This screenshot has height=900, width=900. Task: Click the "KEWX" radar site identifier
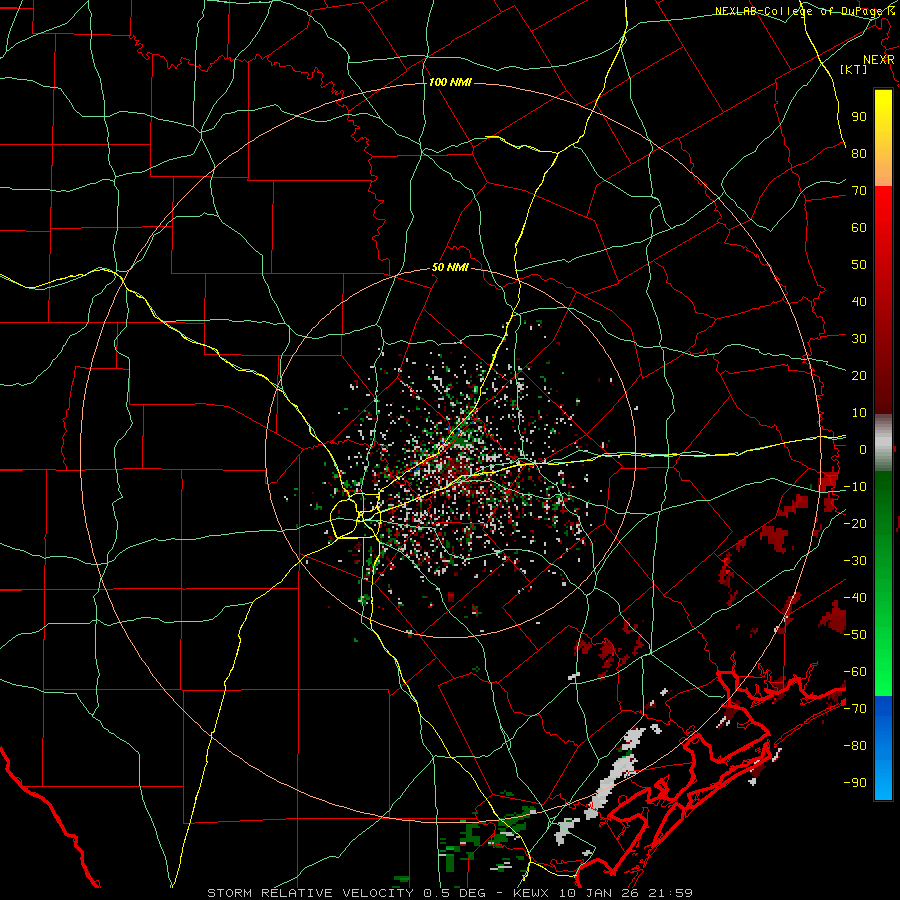(x=531, y=893)
